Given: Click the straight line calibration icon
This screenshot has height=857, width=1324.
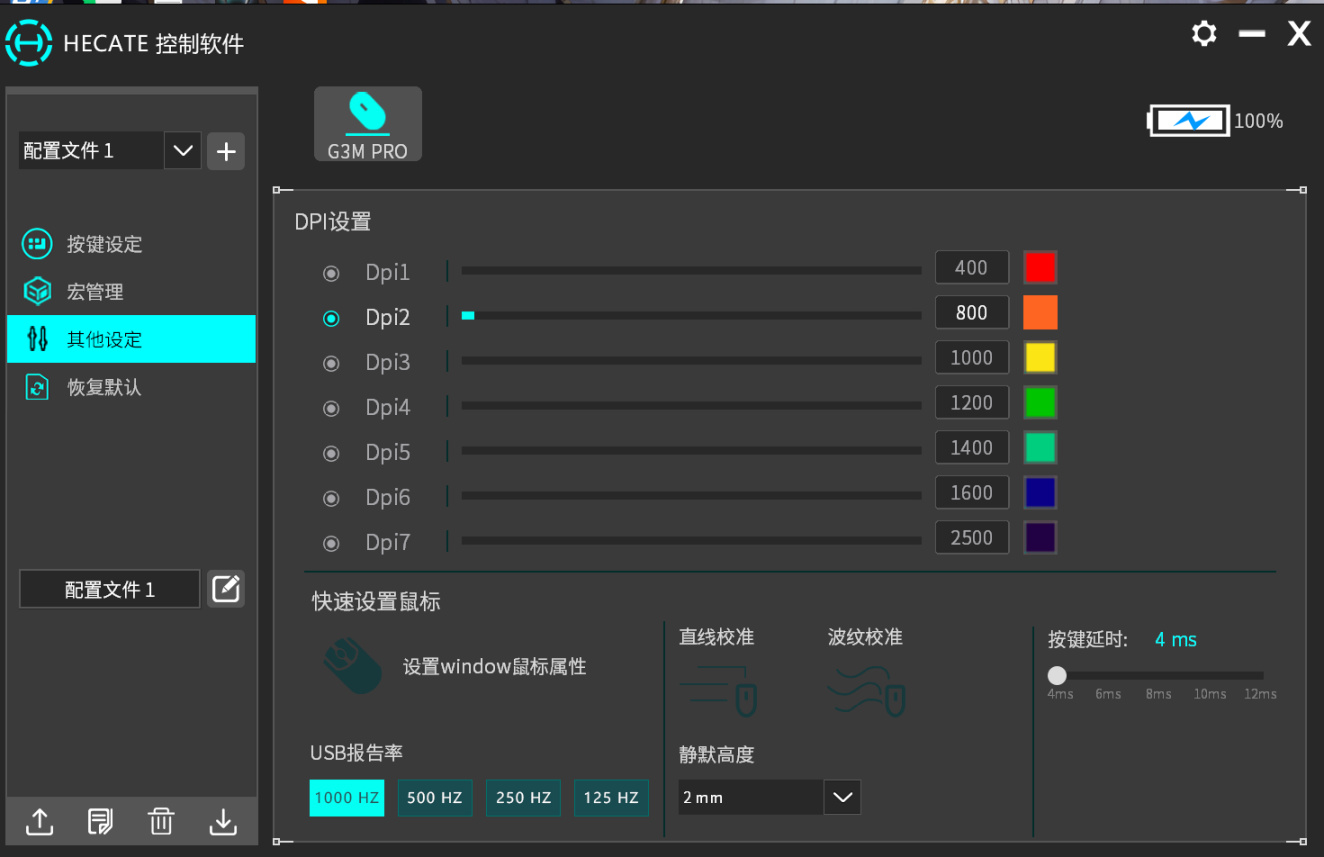Looking at the screenshot, I should [718, 693].
